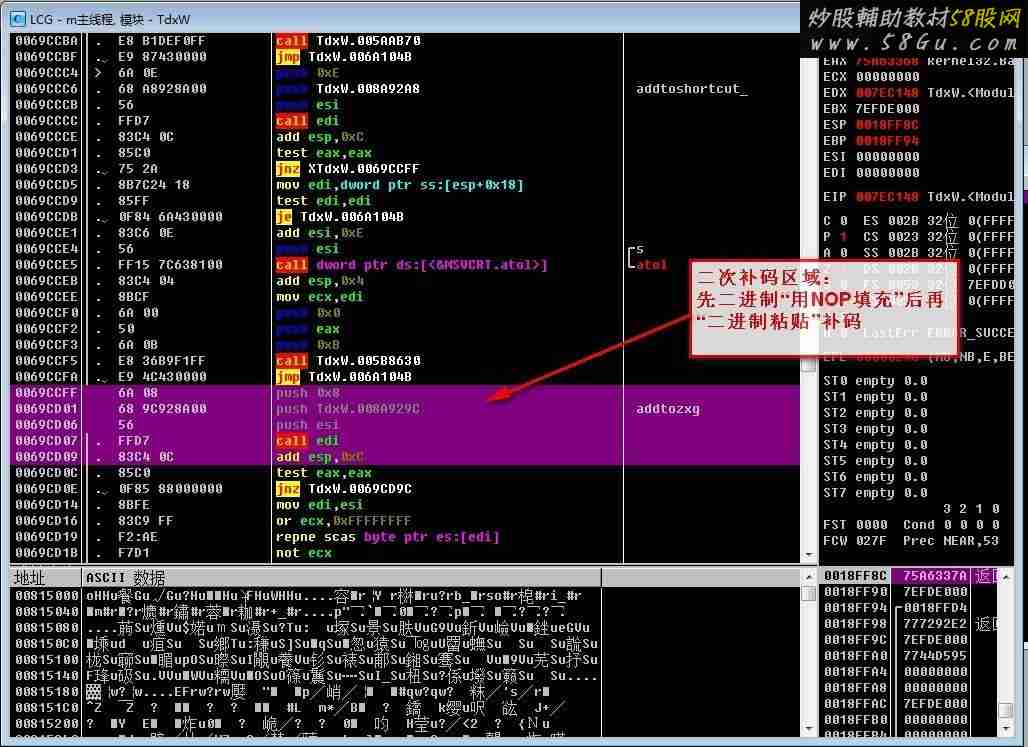Click the LCG window icon in title bar
The image size is (1028, 747).
tap(18, 19)
